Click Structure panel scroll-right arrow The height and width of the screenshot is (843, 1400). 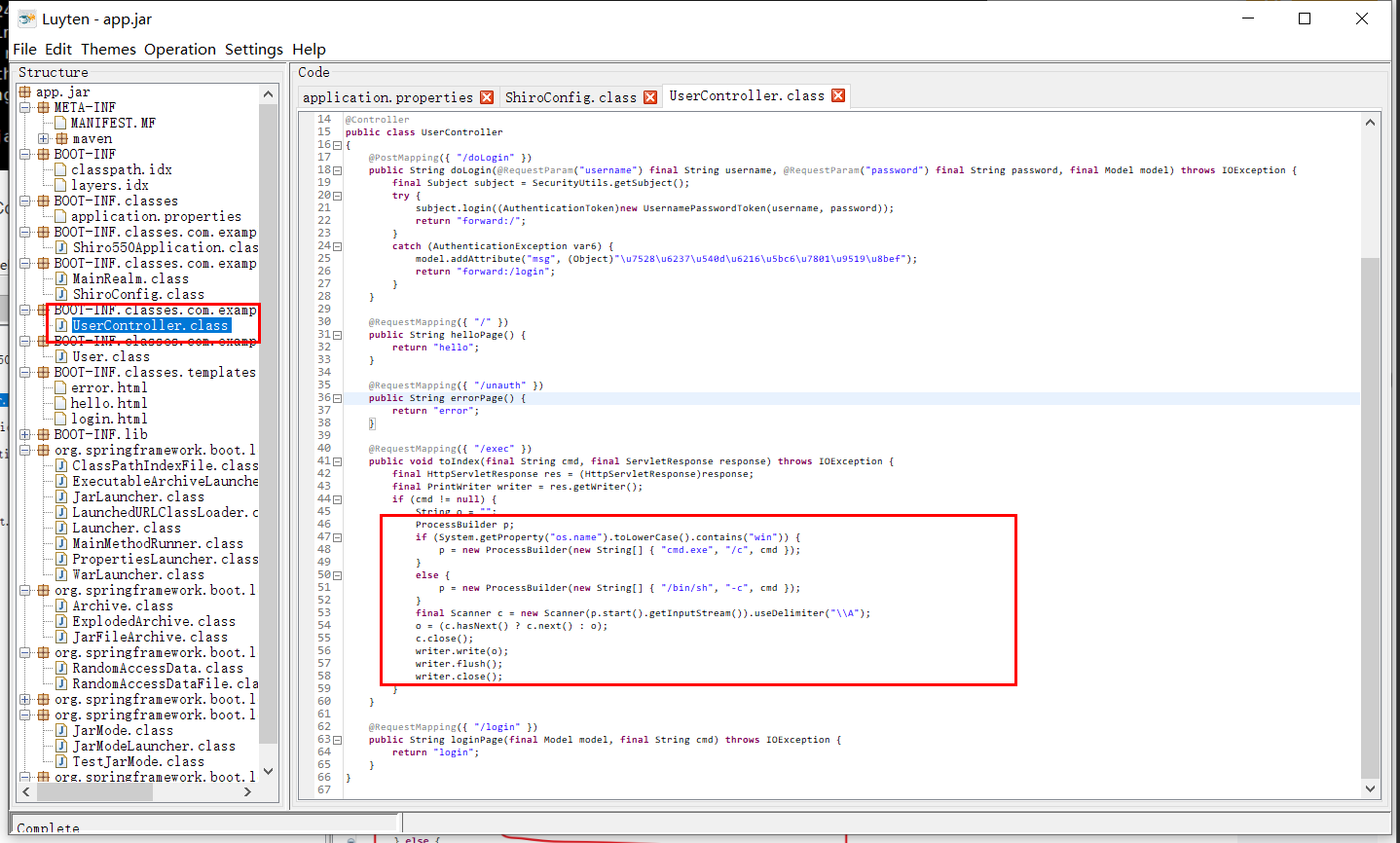tap(247, 791)
